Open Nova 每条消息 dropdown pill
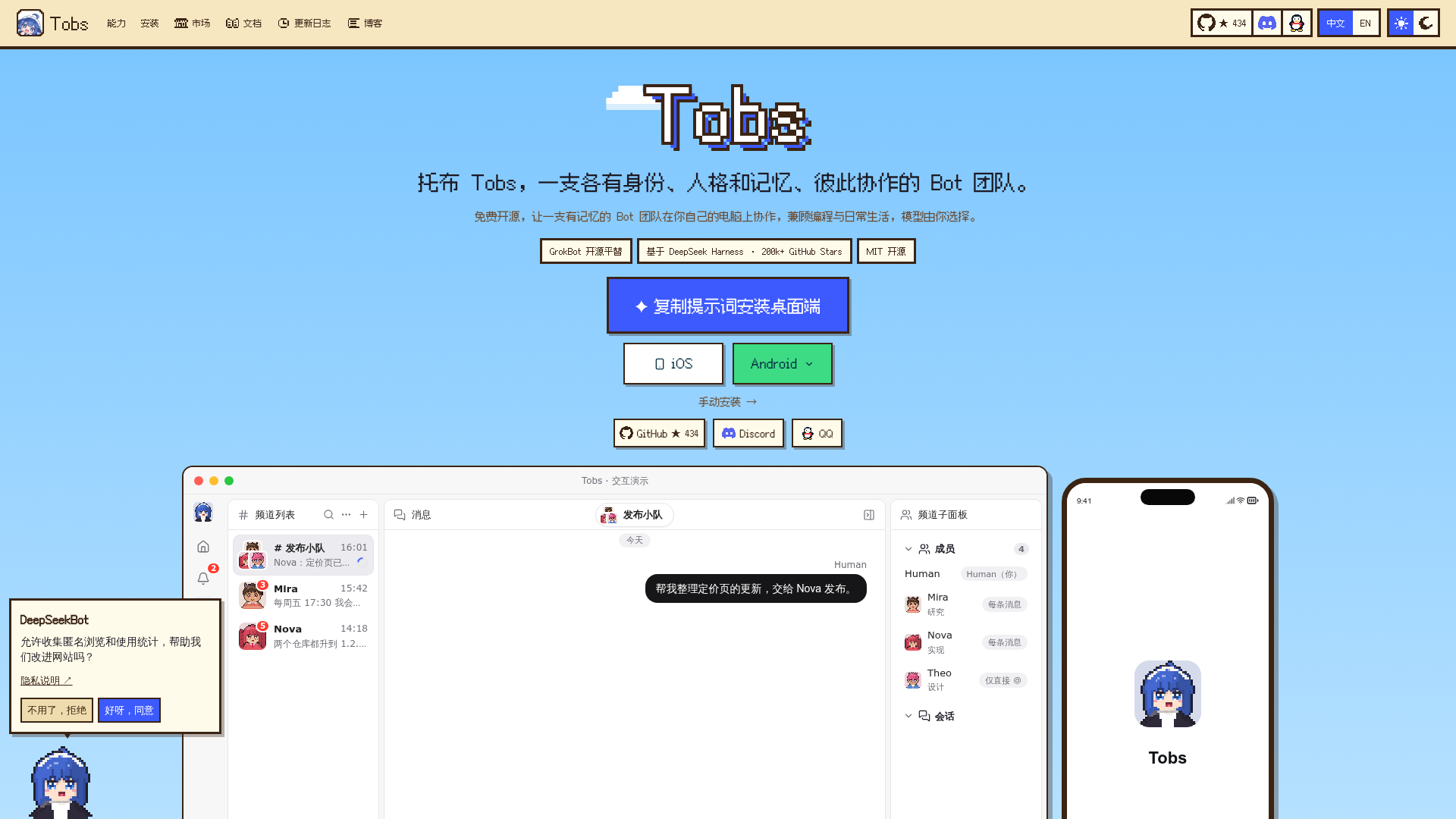 tap(1004, 642)
